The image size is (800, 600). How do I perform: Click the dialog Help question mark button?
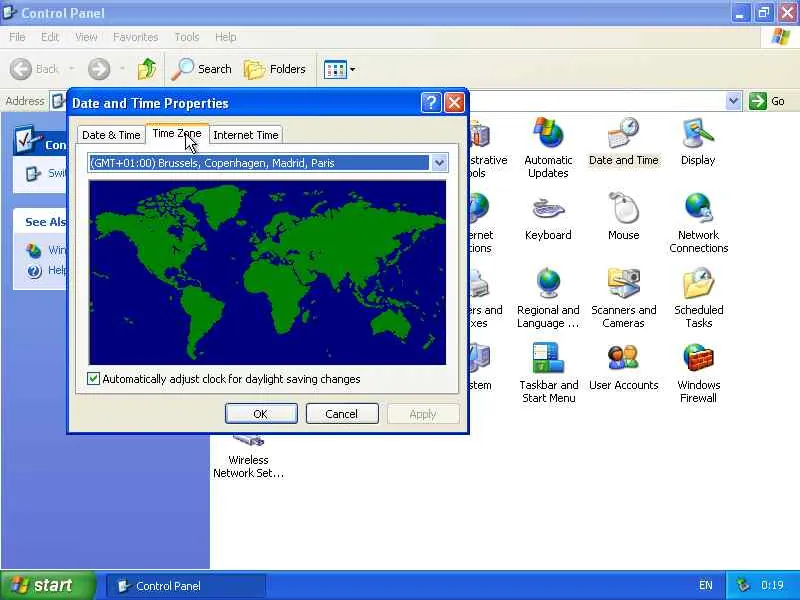click(x=431, y=103)
